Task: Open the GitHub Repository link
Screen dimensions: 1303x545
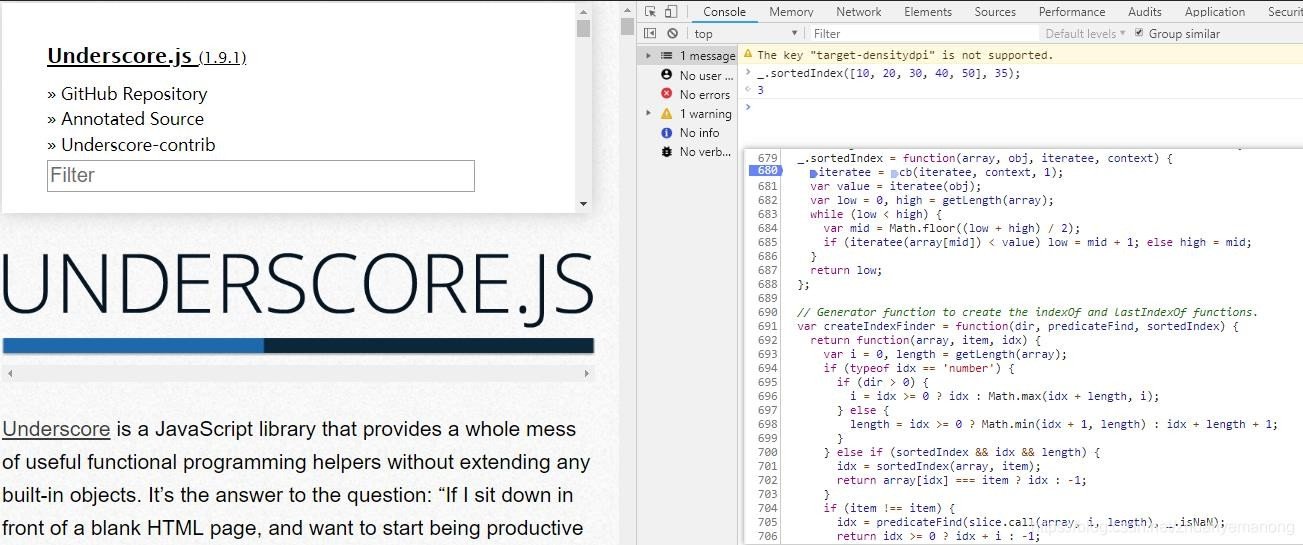Action: [134, 94]
